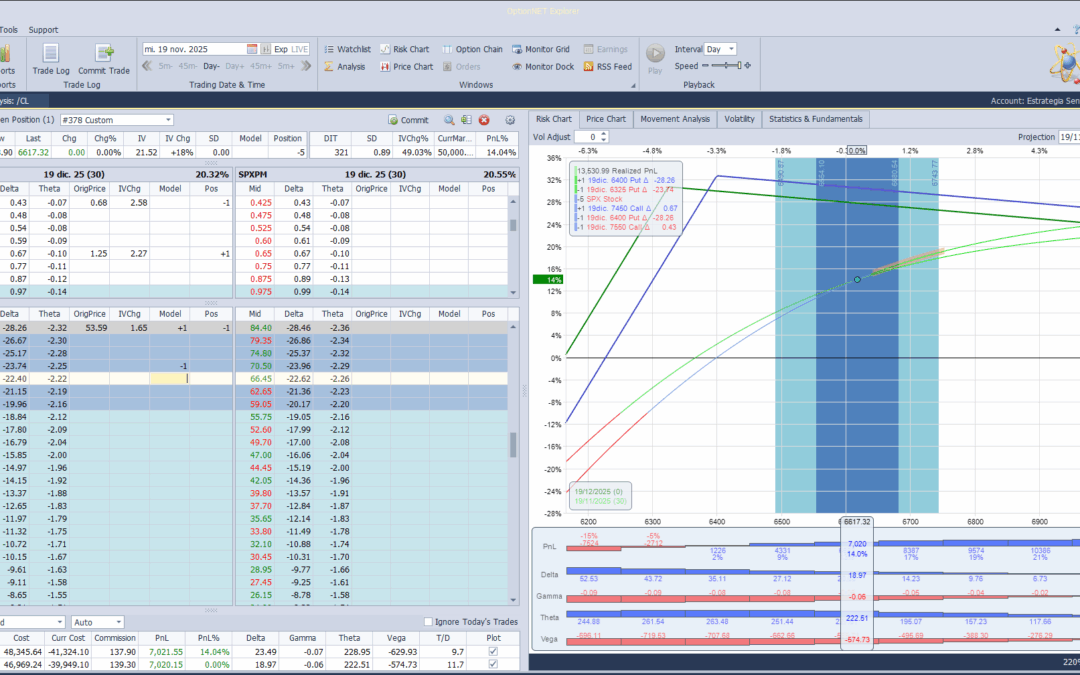Click the trading date field mi. 19 nov. 2025
This screenshot has height=675, width=1080.
194,49
